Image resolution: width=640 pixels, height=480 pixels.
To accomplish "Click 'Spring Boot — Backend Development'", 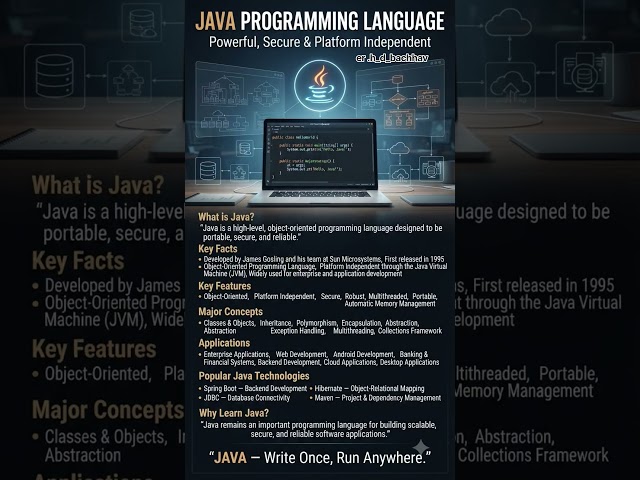I will [x=255, y=389].
